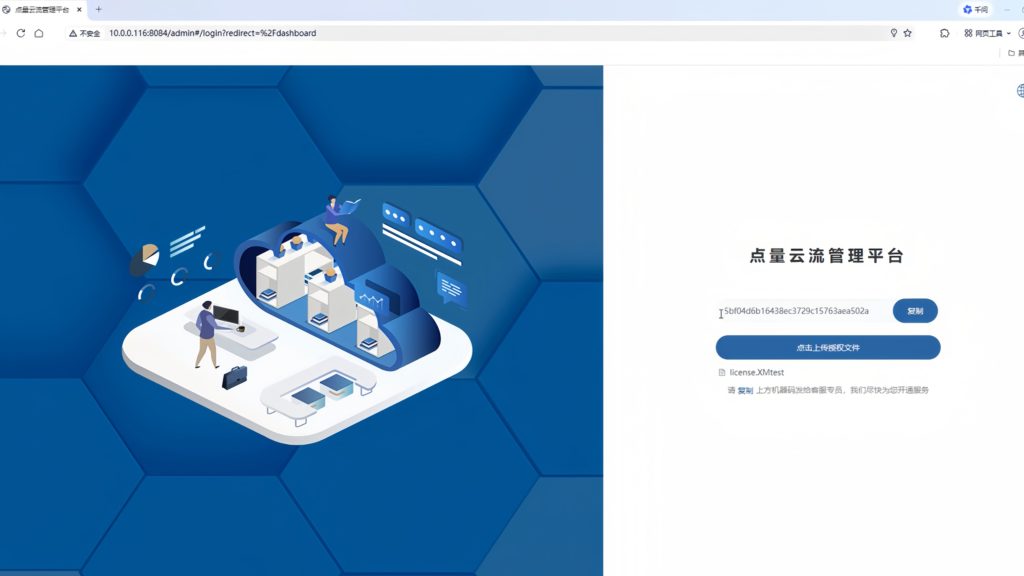Select the 点量云流管理平台 browser tab

[x=42, y=9]
